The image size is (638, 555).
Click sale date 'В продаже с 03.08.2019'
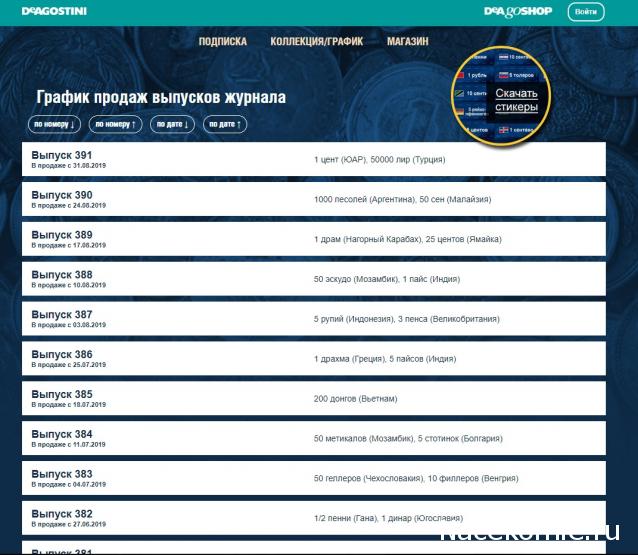69,325
